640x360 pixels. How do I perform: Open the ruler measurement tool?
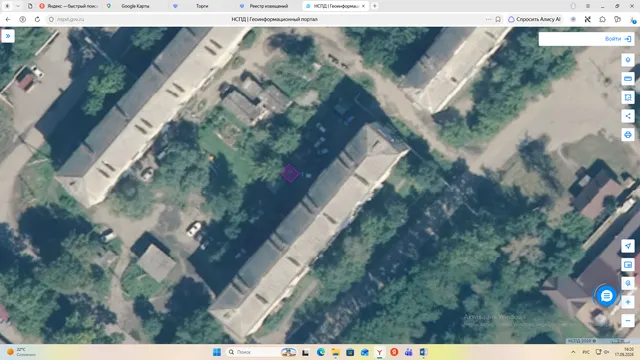(x=628, y=78)
